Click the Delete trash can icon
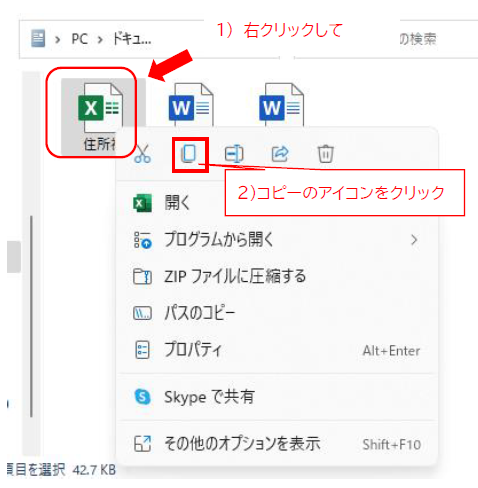Screen dimensions: 478x488 click(326, 154)
